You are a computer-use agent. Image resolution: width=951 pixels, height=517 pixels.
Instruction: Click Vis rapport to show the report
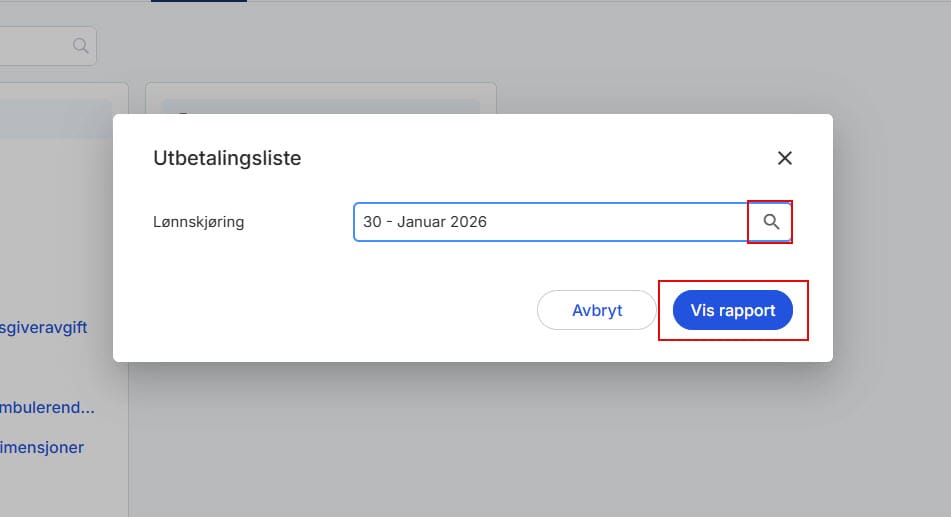732,311
